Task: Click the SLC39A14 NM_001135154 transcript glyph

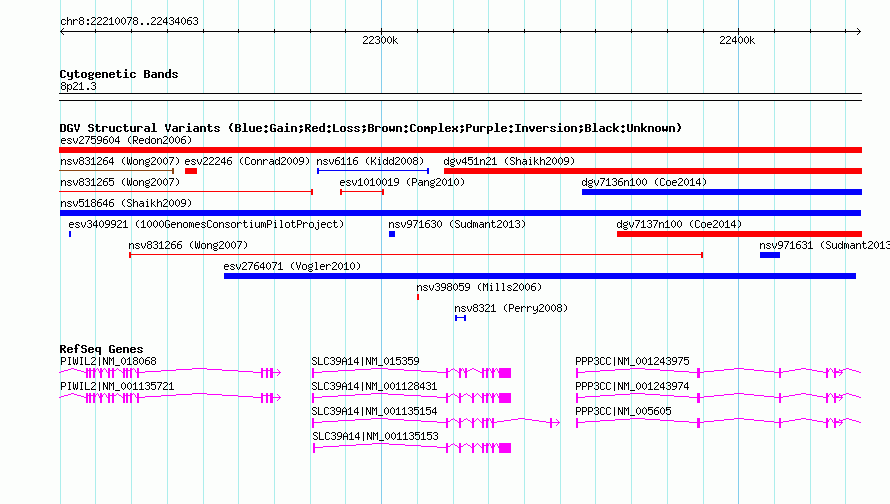Action: pos(436,422)
